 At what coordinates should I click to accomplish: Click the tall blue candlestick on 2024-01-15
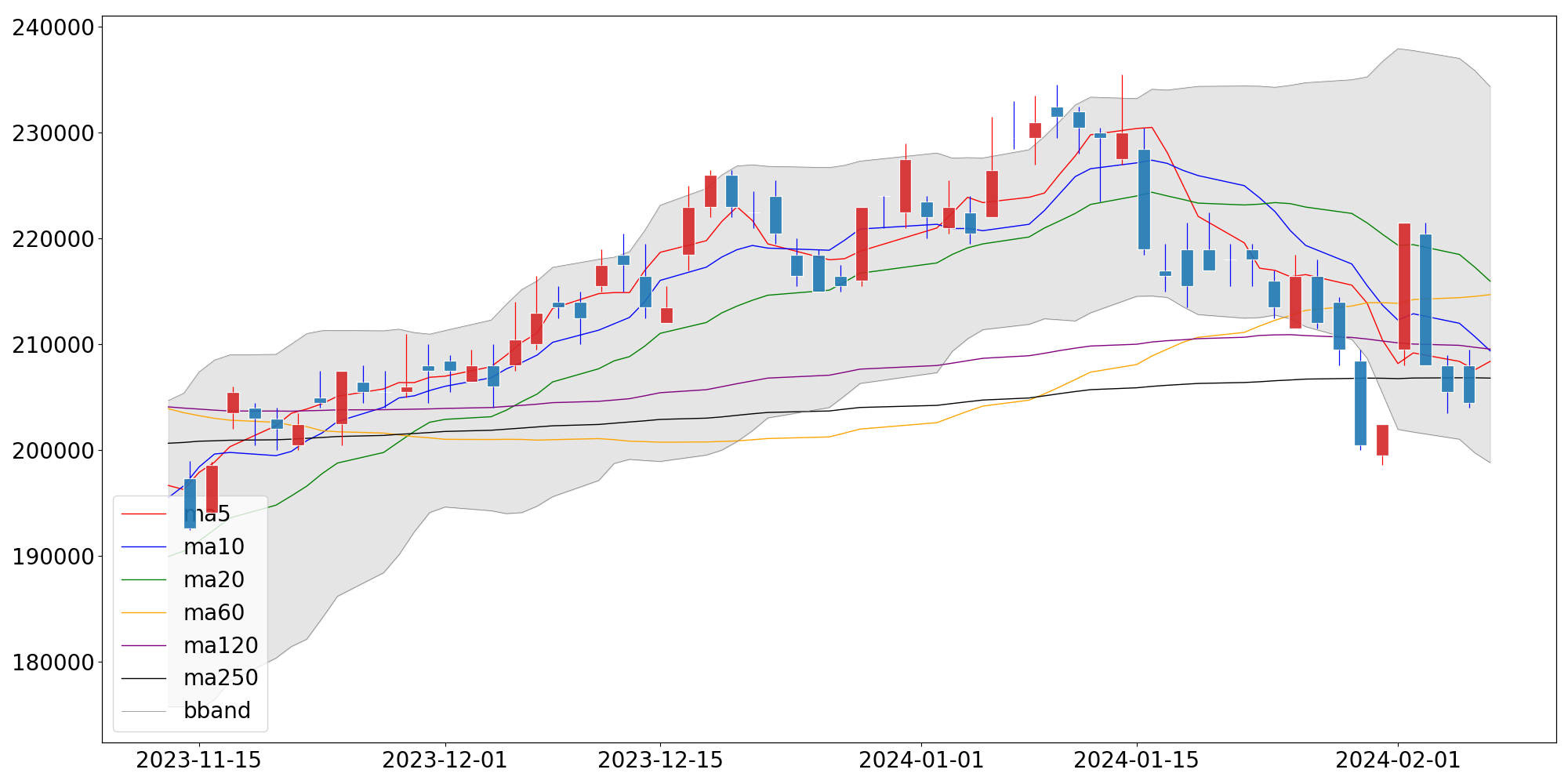(1144, 199)
